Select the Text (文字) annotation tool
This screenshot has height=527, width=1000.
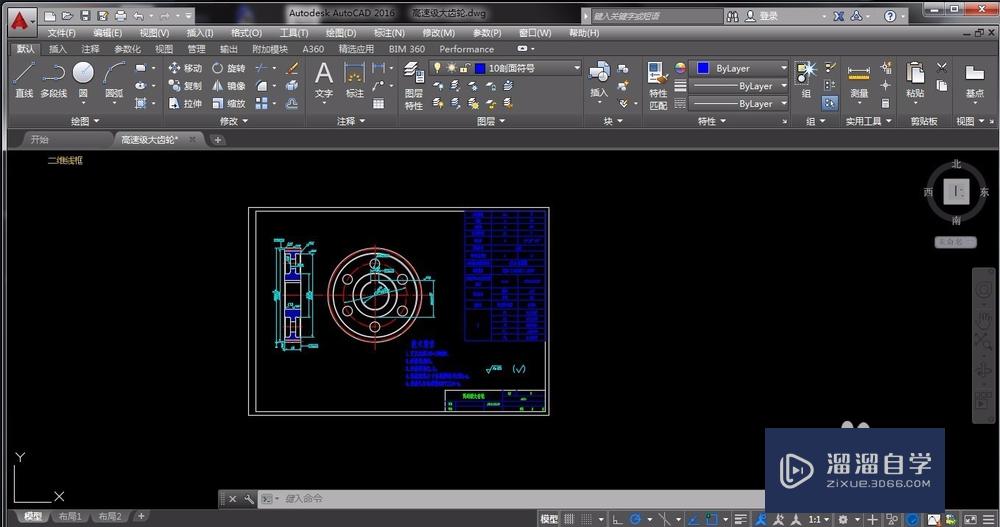324,78
